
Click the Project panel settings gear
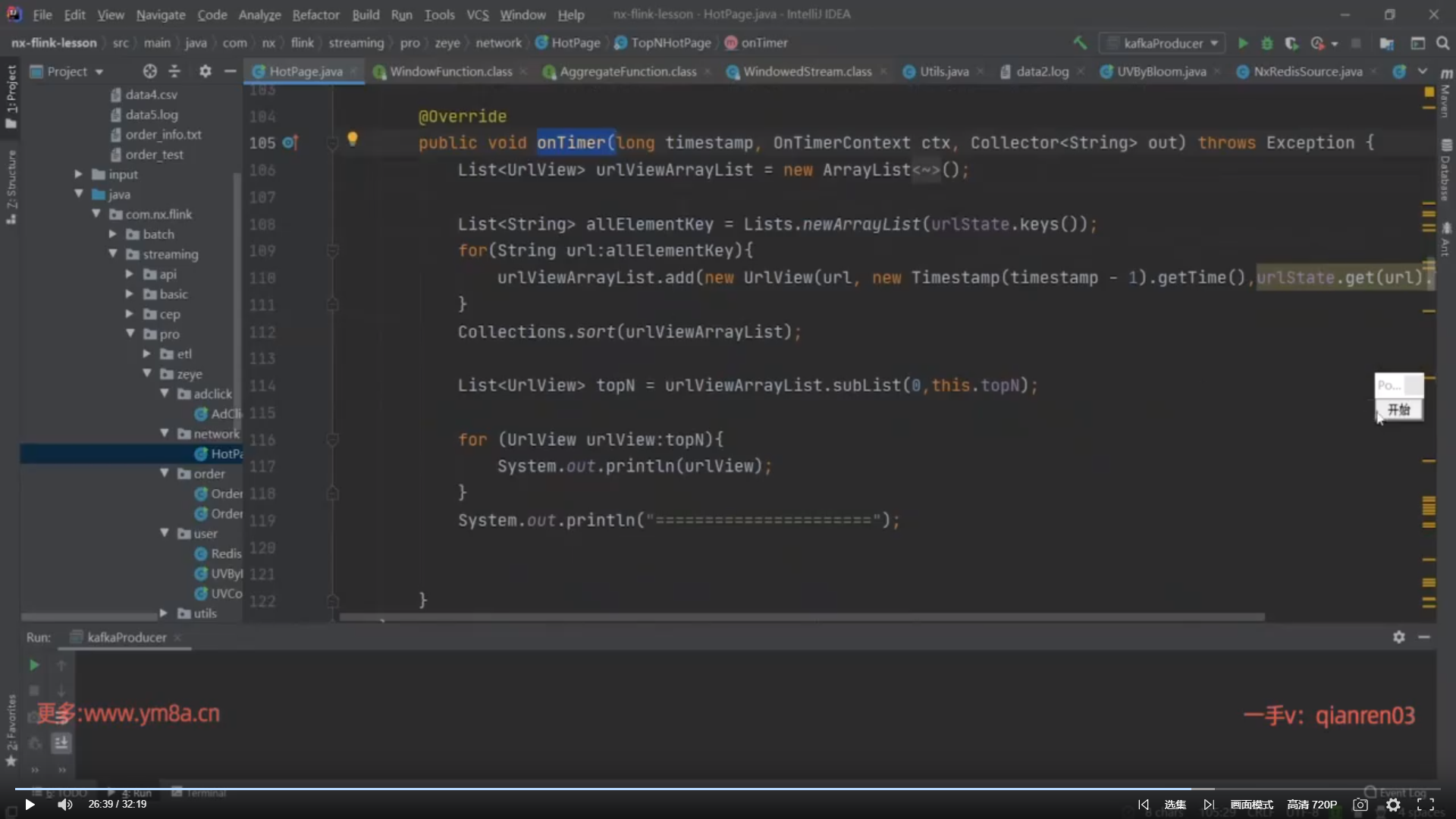tap(205, 71)
